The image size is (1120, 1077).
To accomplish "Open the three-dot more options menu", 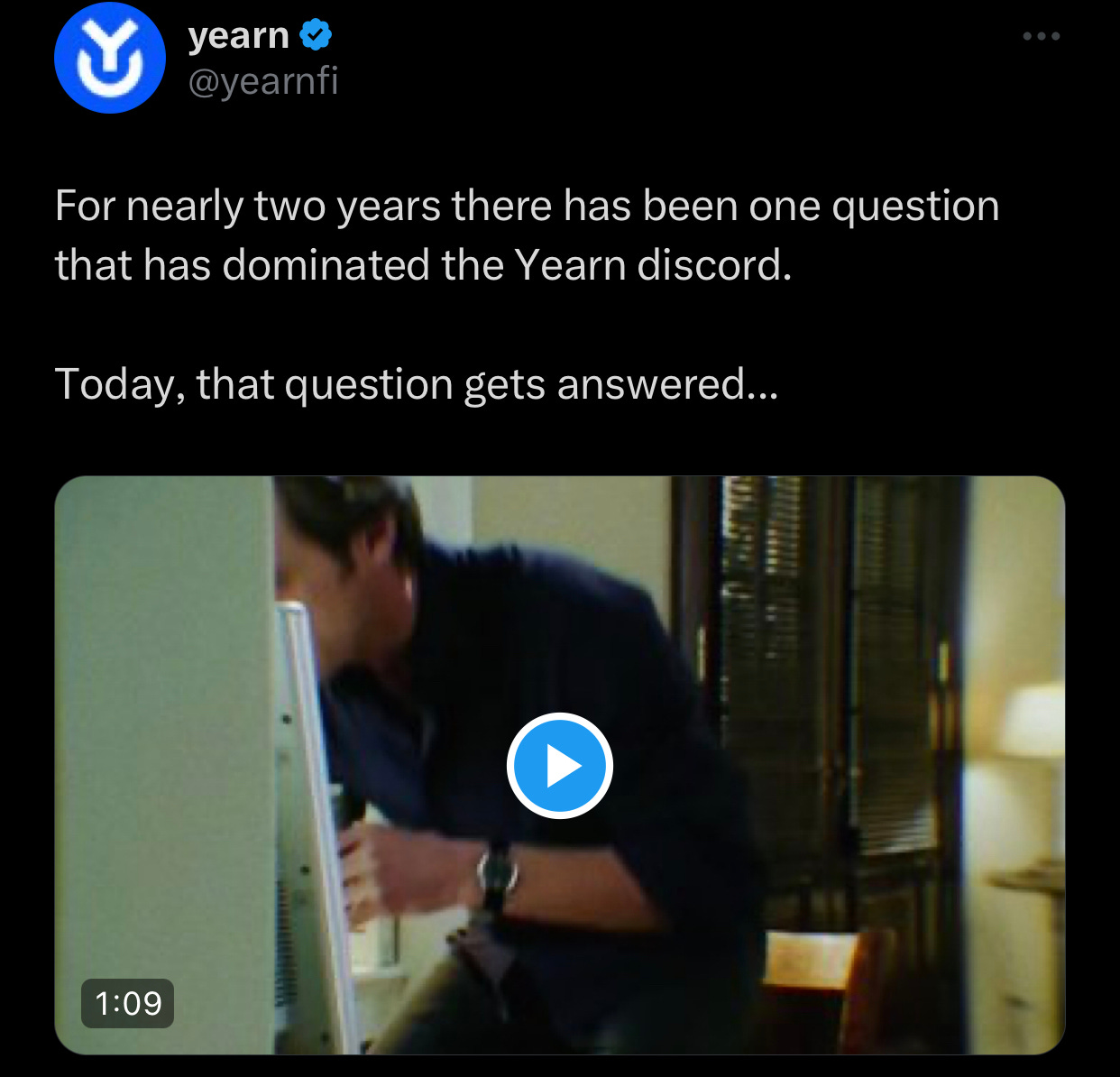I will [1041, 36].
